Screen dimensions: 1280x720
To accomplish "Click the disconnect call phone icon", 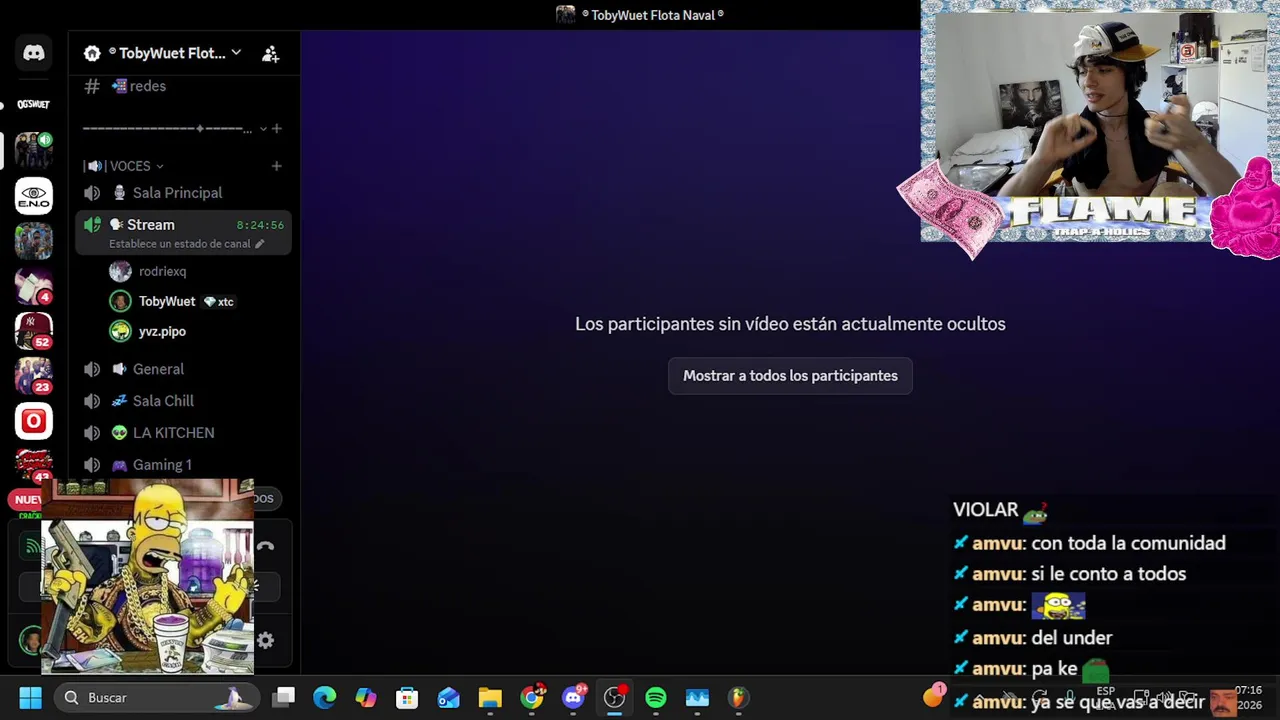I will (x=265, y=546).
